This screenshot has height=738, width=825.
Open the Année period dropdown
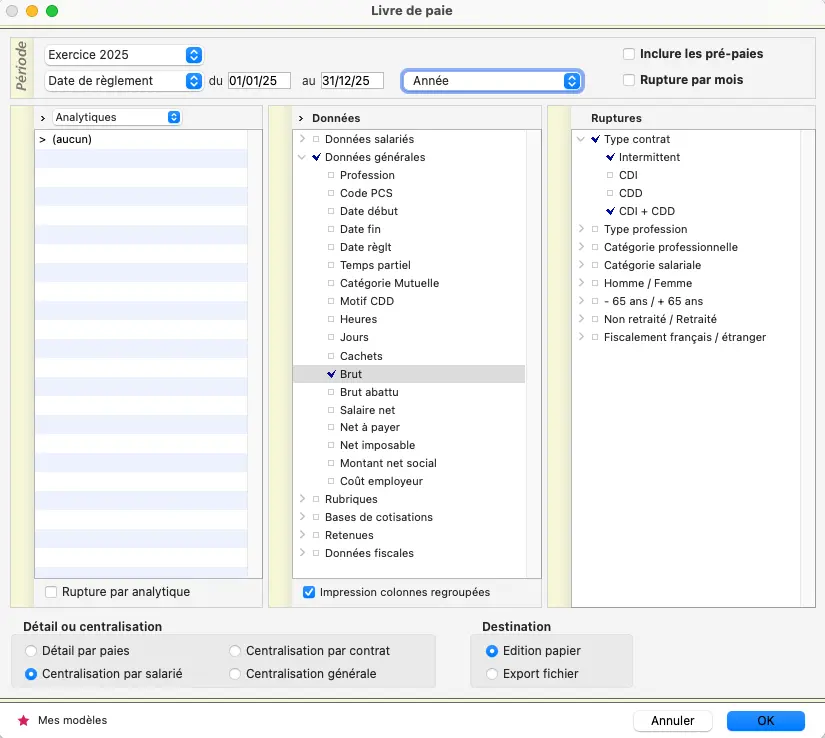coord(492,81)
